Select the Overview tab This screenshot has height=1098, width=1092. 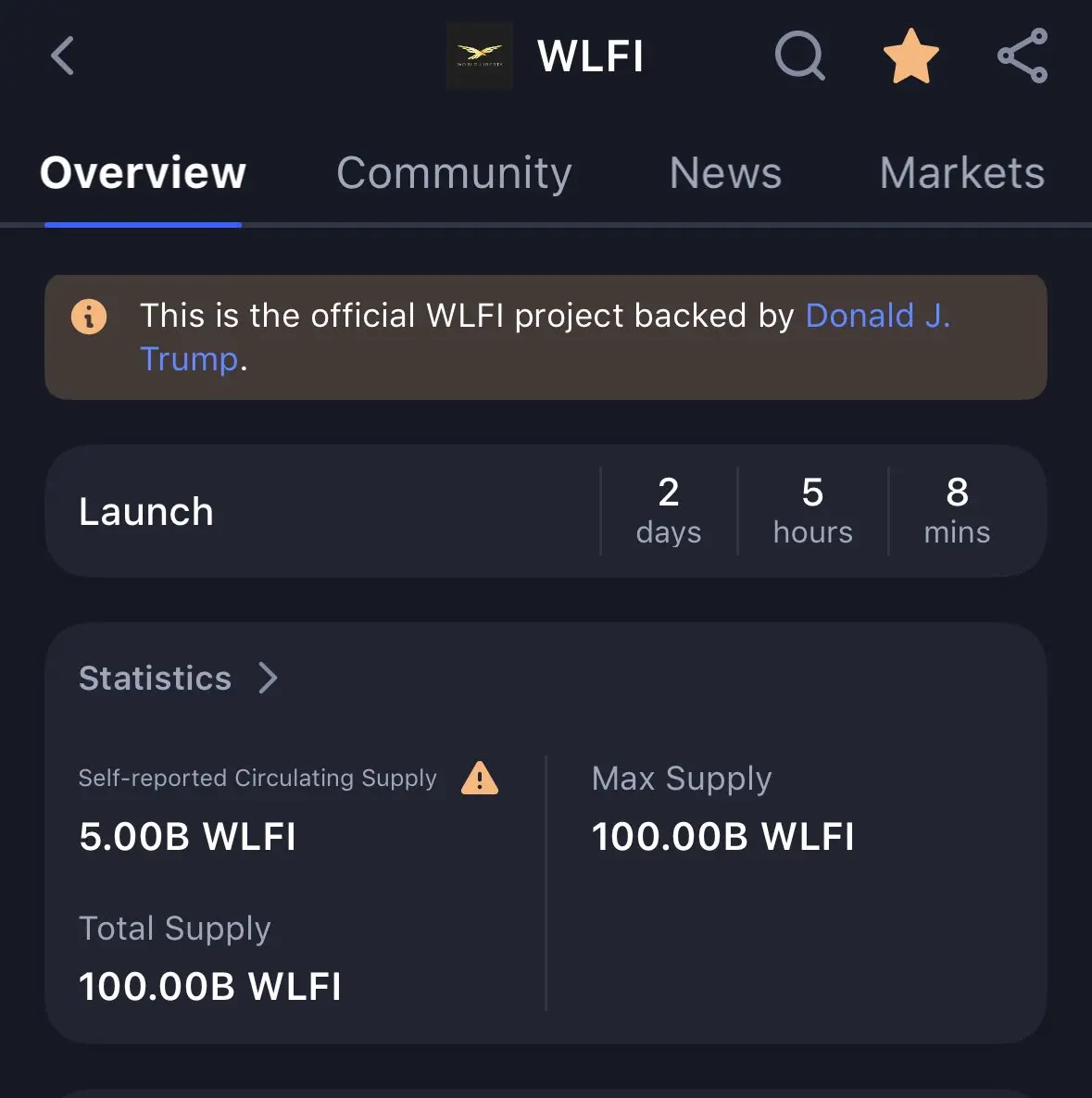click(x=143, y=173)
